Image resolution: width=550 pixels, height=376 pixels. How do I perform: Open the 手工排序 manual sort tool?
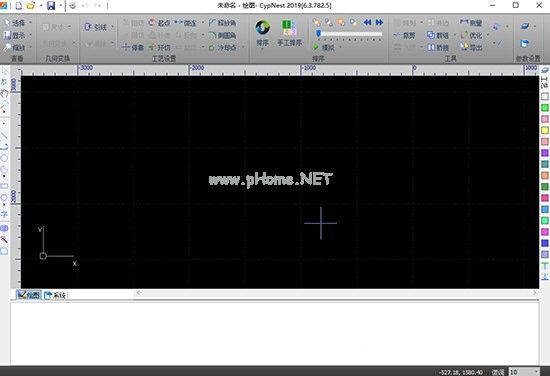click(289, 33)
